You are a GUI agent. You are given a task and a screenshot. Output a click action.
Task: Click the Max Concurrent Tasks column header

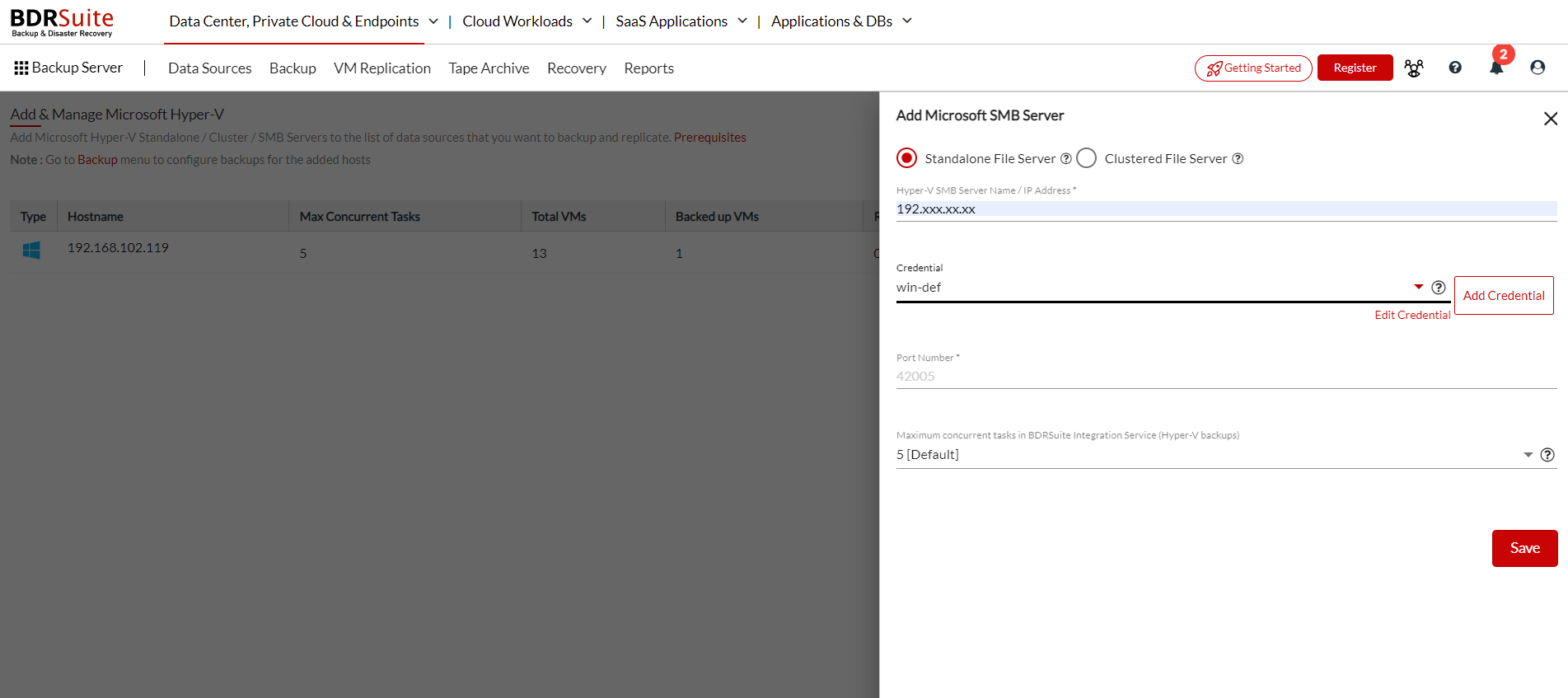pos(360,217)
